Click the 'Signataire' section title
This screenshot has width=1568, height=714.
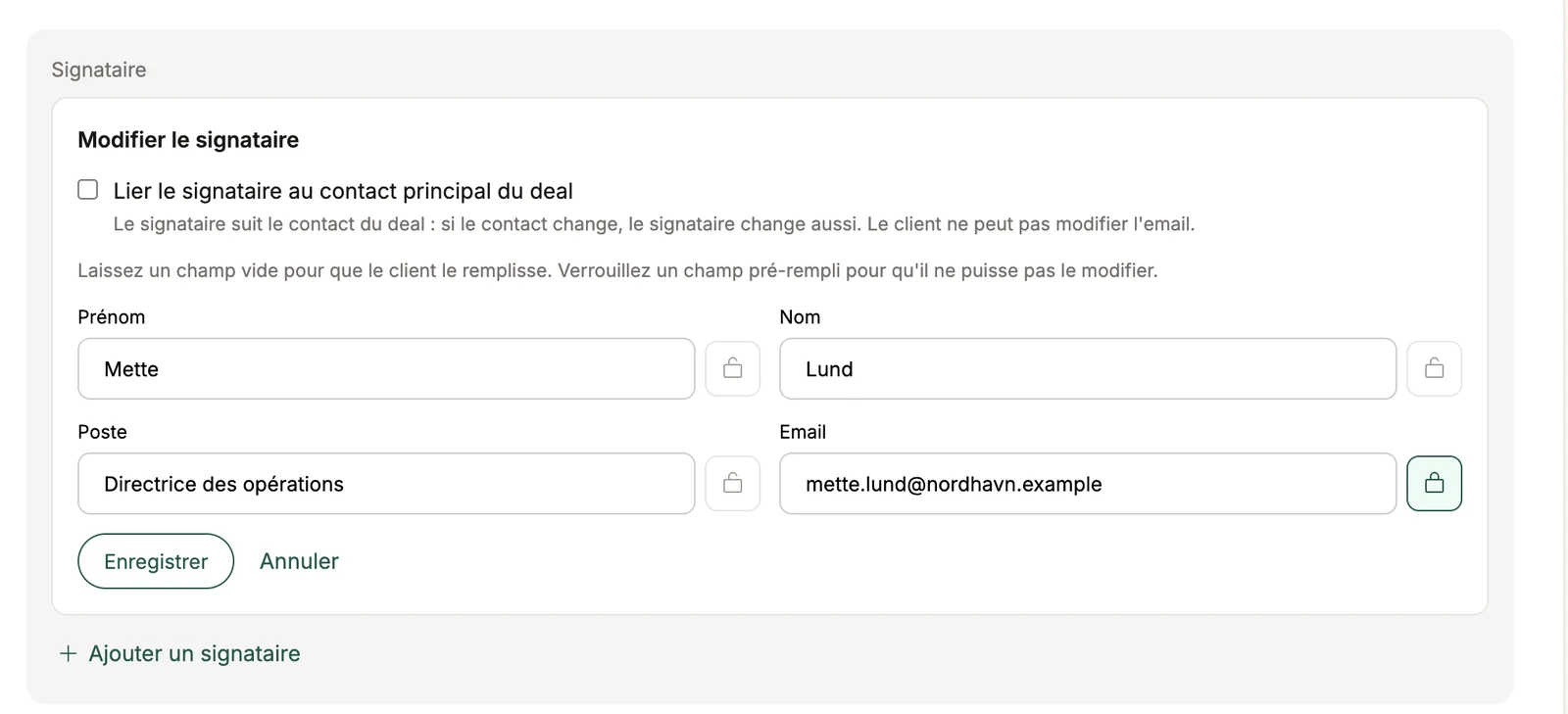[x=99, y=70]
